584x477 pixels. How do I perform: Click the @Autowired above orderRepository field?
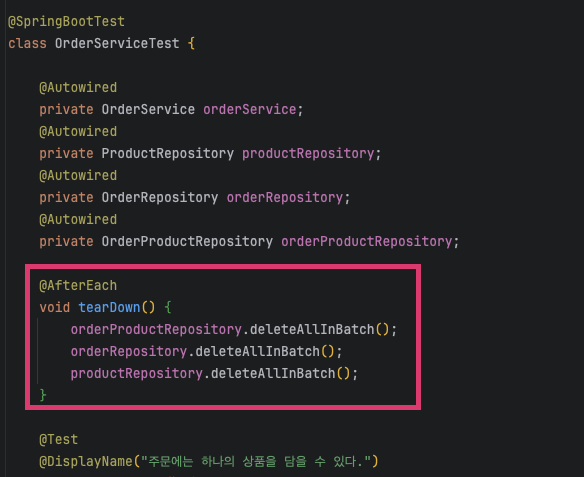[78, 175]
